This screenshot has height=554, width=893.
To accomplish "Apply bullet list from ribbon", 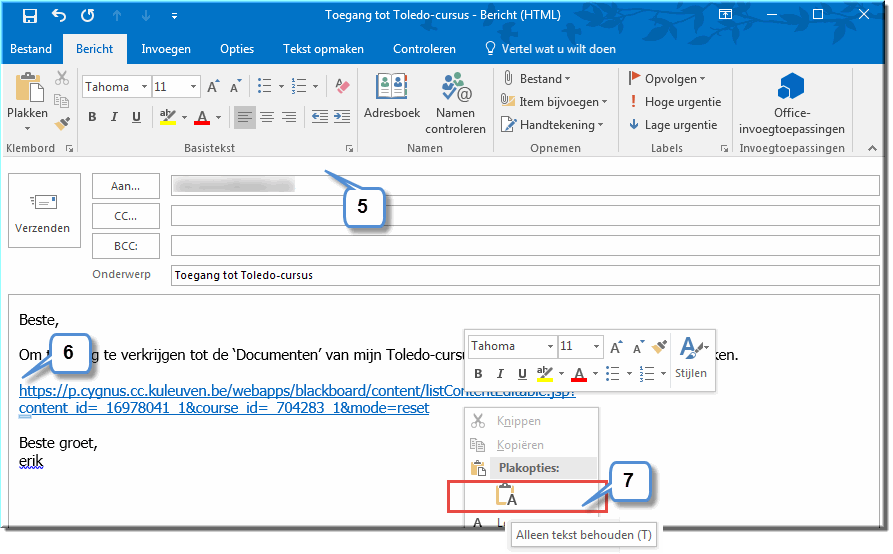I will pyautogui.click(x=264, y=87).
